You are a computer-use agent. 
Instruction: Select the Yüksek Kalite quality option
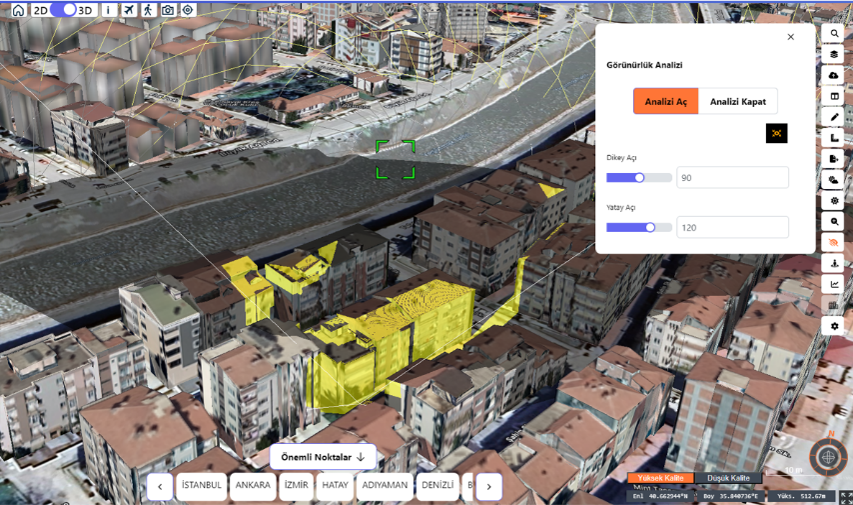pos(660,478)
